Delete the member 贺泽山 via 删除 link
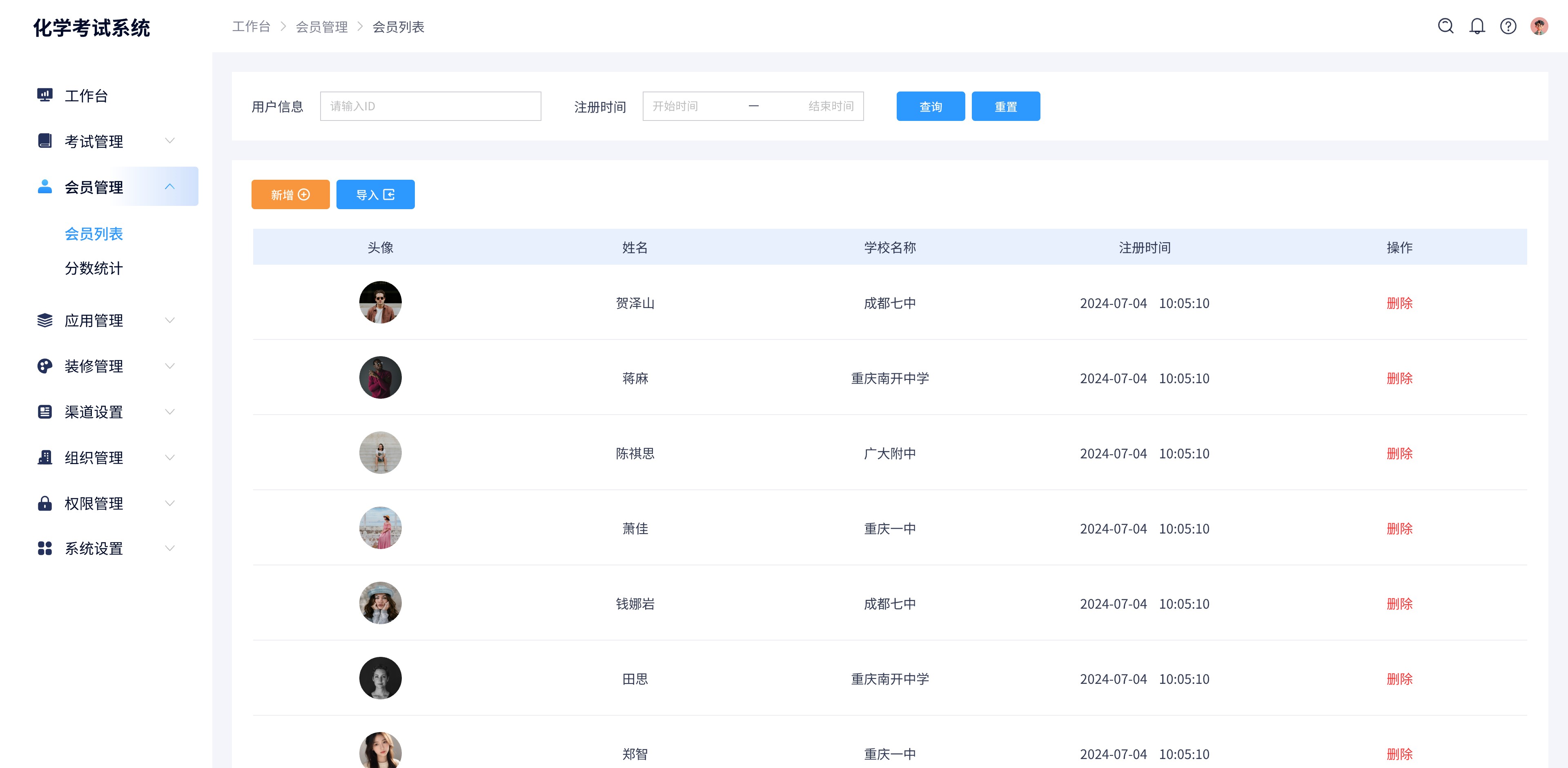The image size is (1568, 768). (1400, 303)
